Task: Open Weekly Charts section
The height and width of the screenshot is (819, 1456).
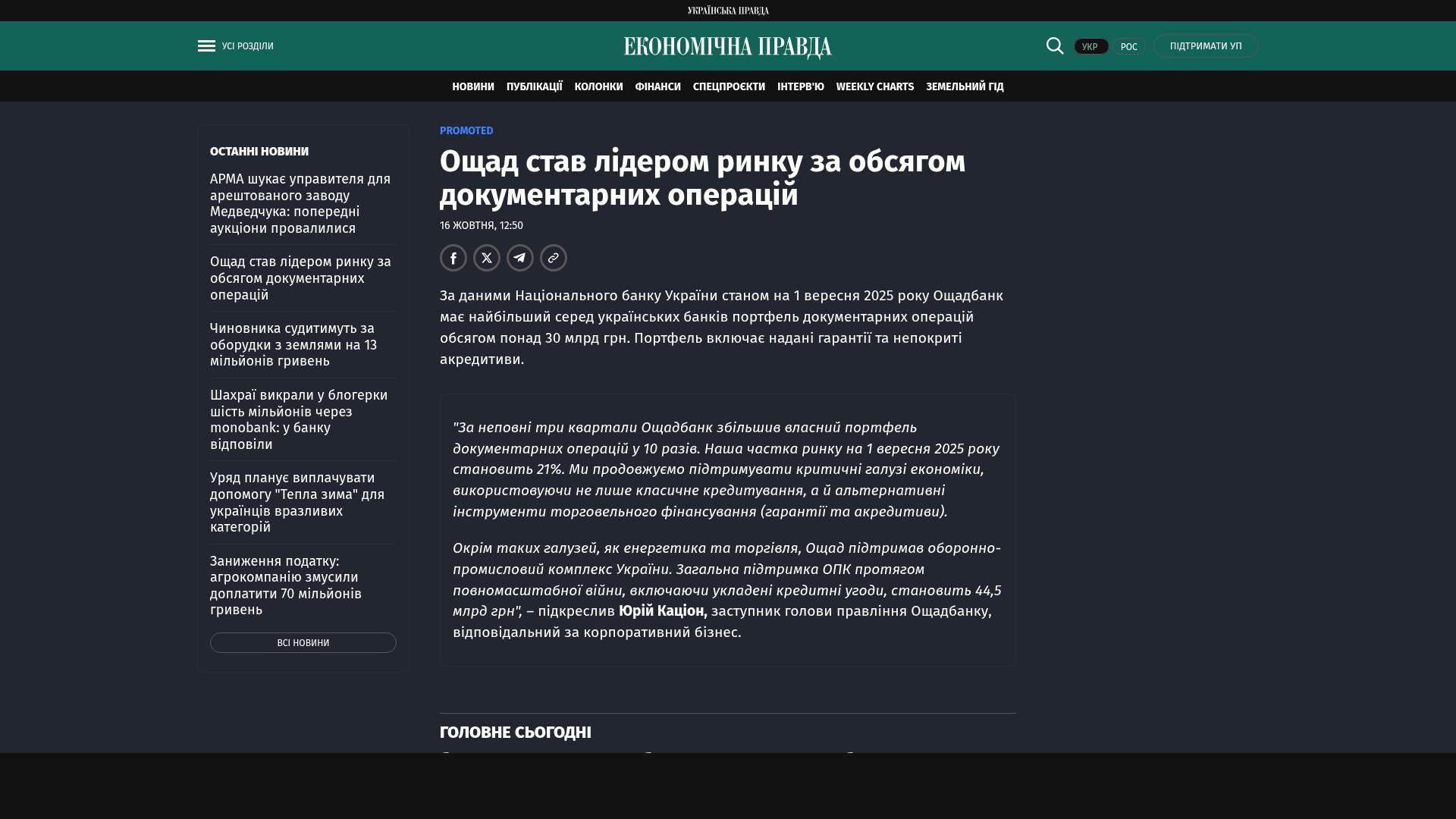Action: pos(874,87)
